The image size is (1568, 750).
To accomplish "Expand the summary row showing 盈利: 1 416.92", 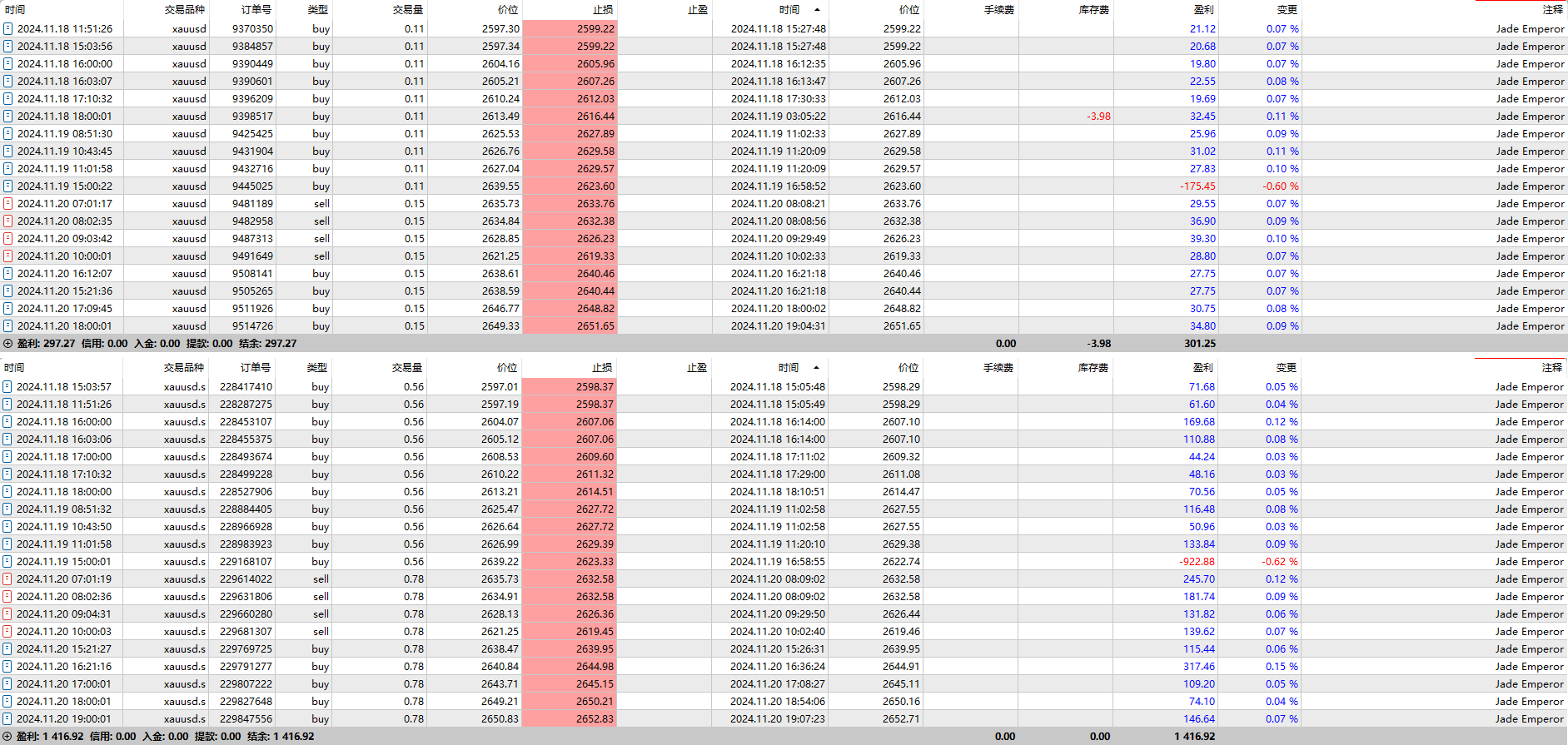I will pyautogui.click(x=7, y=737).
